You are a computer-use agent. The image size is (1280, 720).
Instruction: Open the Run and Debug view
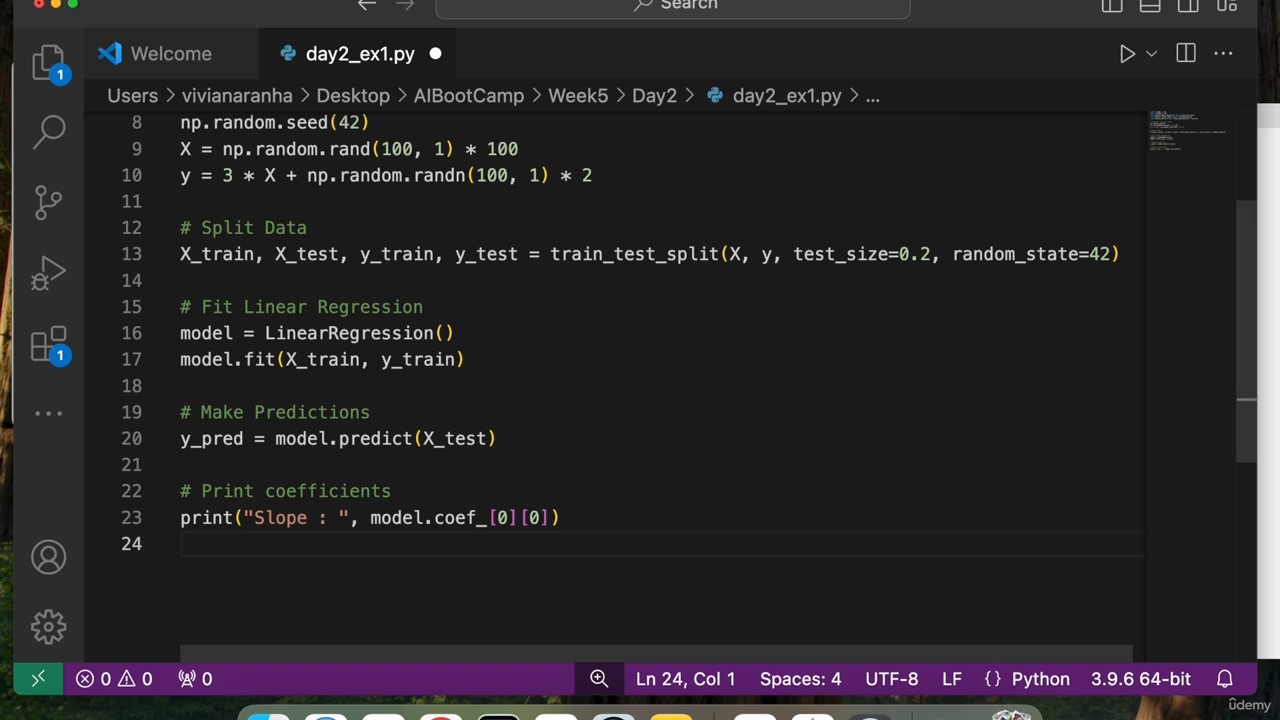click(x=48, y=274)
